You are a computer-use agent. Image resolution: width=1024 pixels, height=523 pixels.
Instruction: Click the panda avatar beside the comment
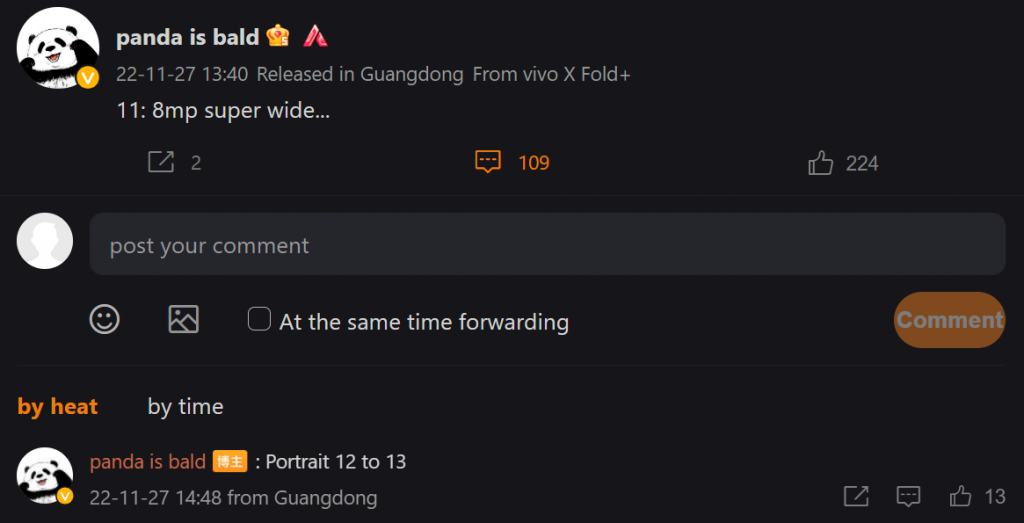click(x=45, y=474)
